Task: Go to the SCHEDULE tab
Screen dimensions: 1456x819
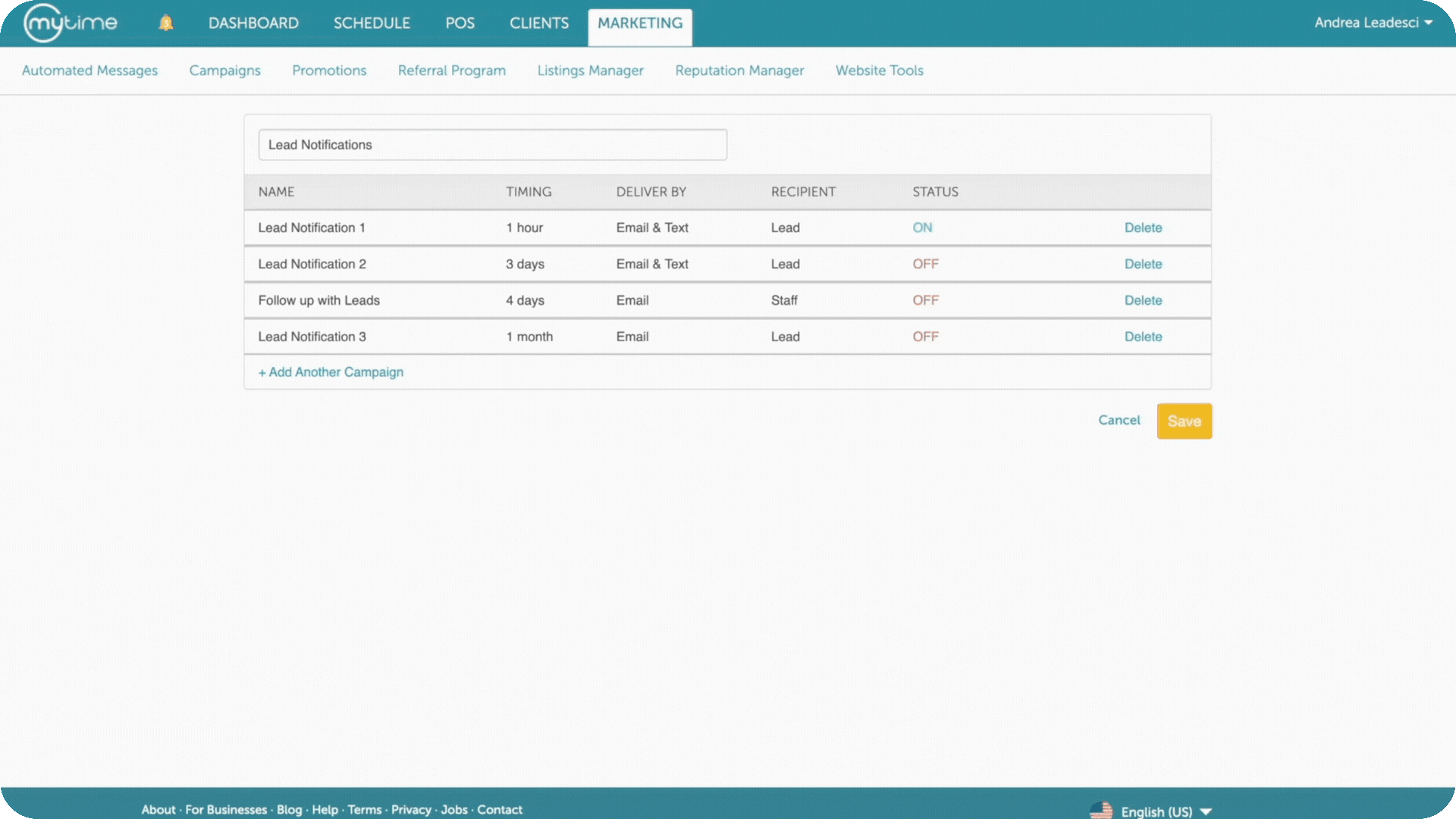Action: (372, 23)
